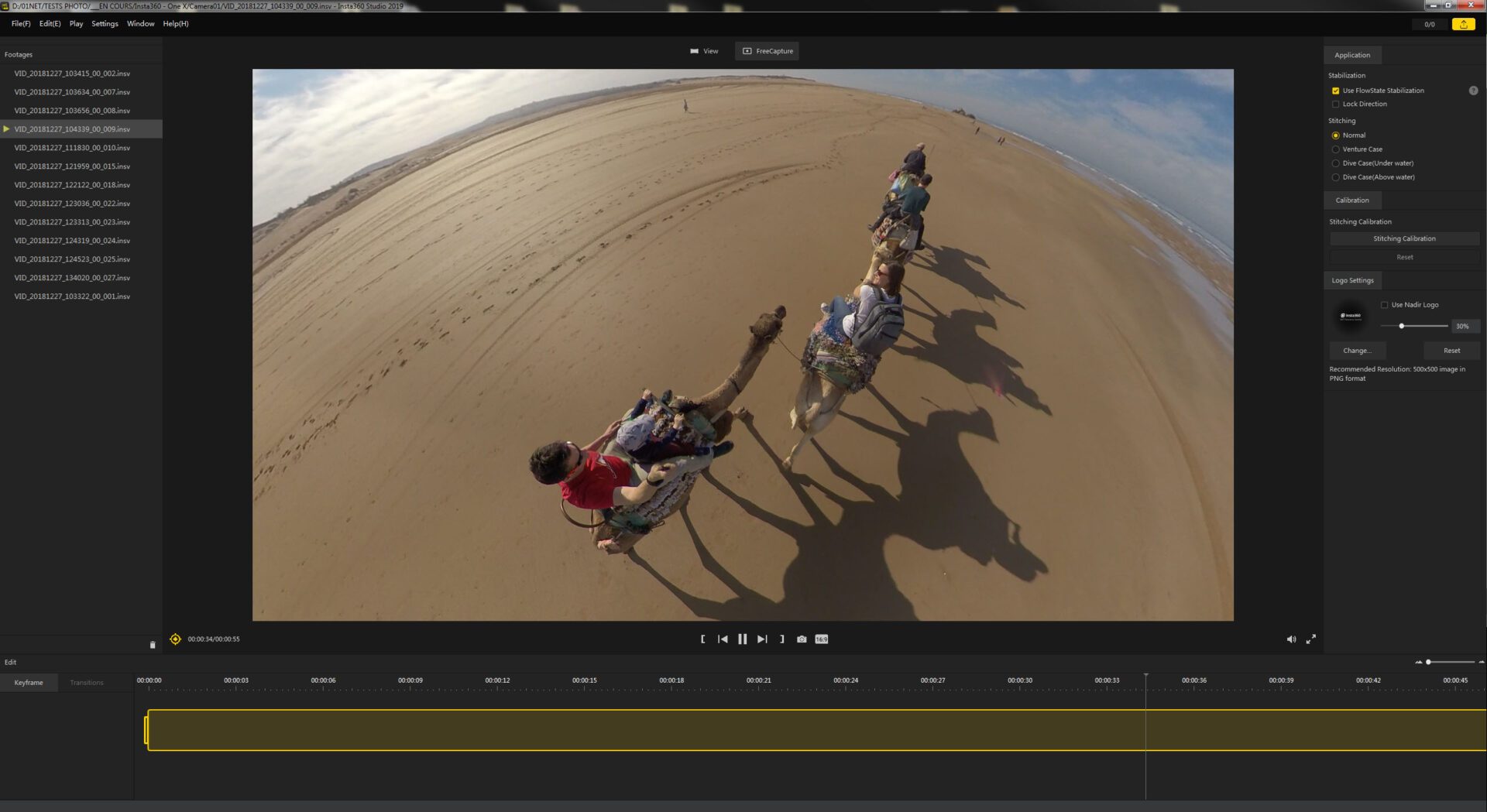Set the trim end bracket marker
The height and width of the screenshot is (812, 1487).
pos(781,639)
